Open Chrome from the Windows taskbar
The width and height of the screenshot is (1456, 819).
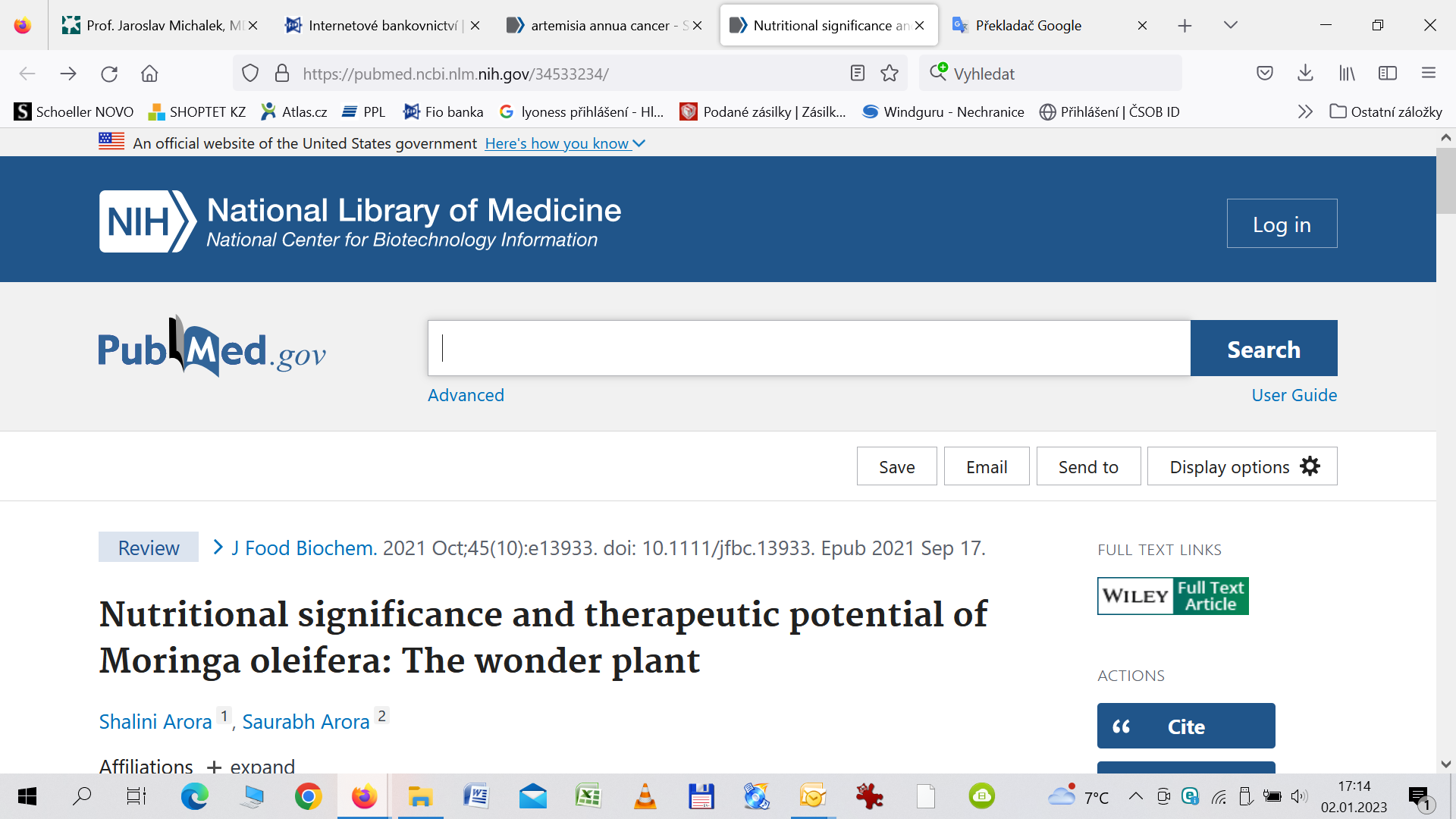tap(308, 796)
